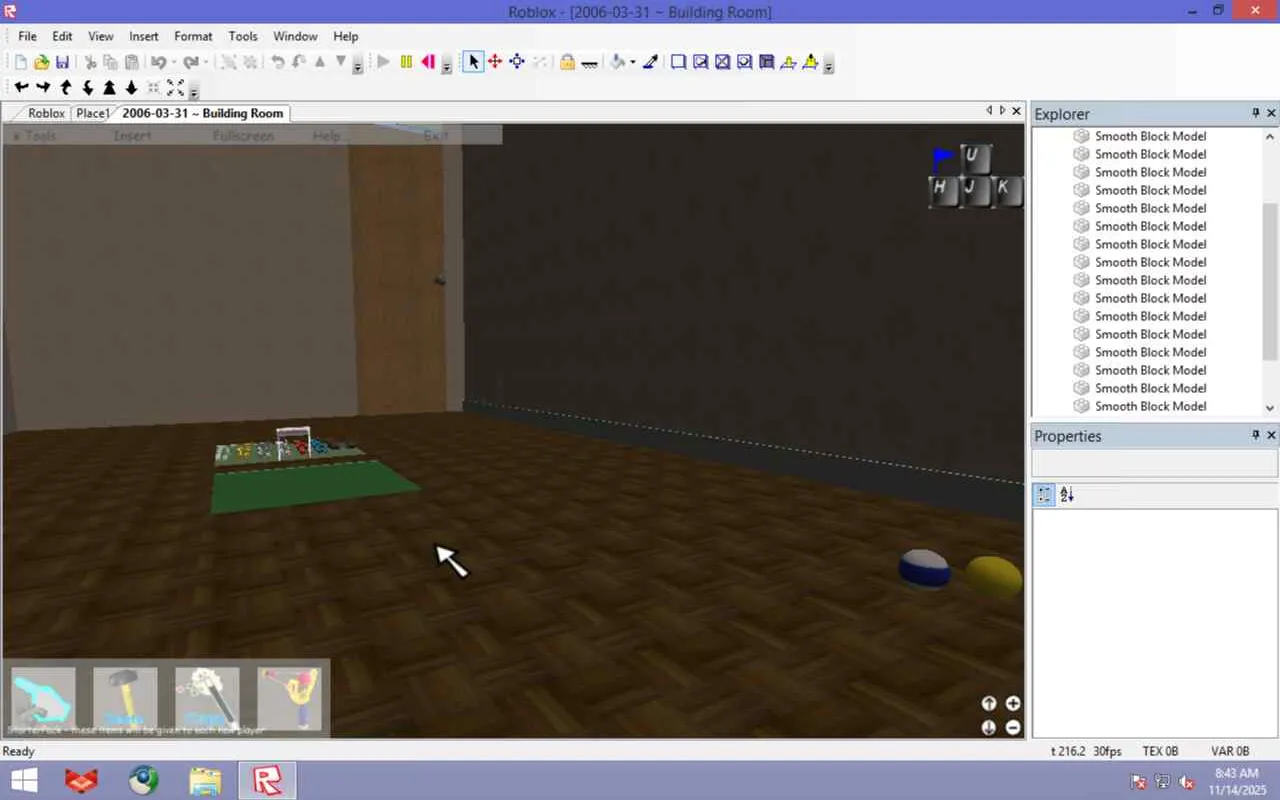The image size is (1280, 800).
Task: Close the Properties panel
Action: point(1272,435)
